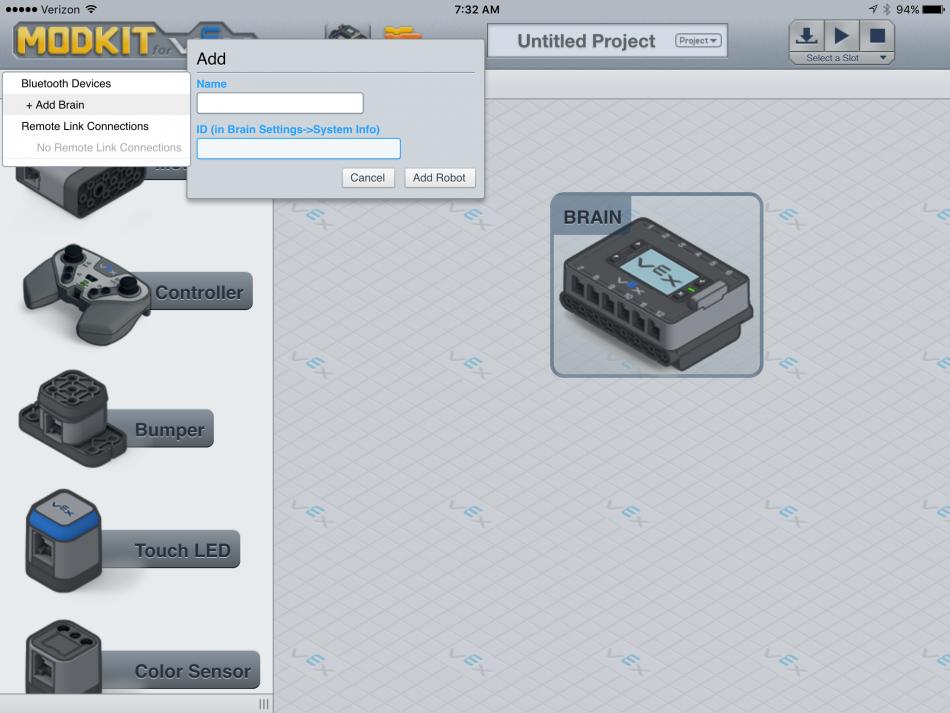Select the Bluetooth Devices menu header
950x713 pixels.
point(66,84)
